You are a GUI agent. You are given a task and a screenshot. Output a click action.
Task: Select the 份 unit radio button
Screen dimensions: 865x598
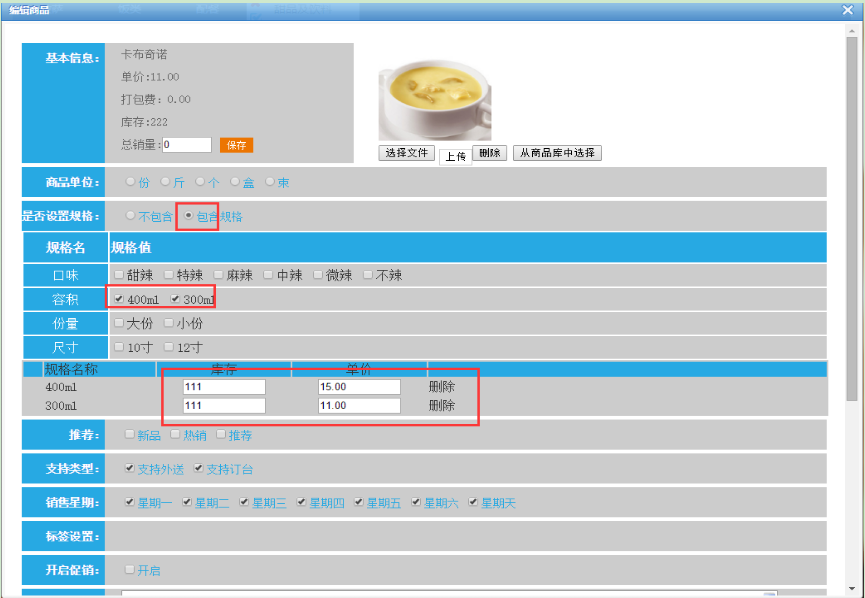[x=130, y=182]
